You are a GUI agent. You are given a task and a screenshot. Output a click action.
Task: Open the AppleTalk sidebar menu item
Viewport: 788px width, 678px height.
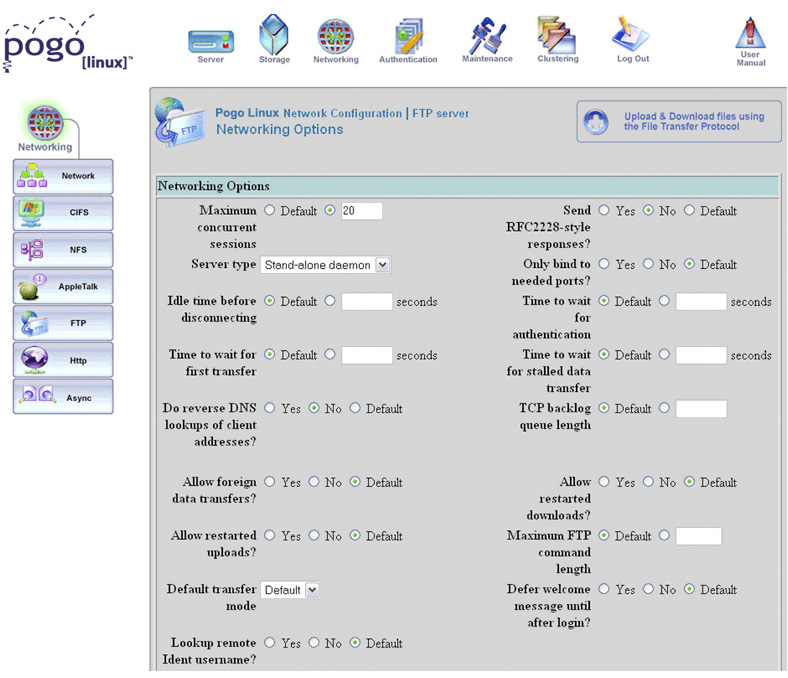63,286
